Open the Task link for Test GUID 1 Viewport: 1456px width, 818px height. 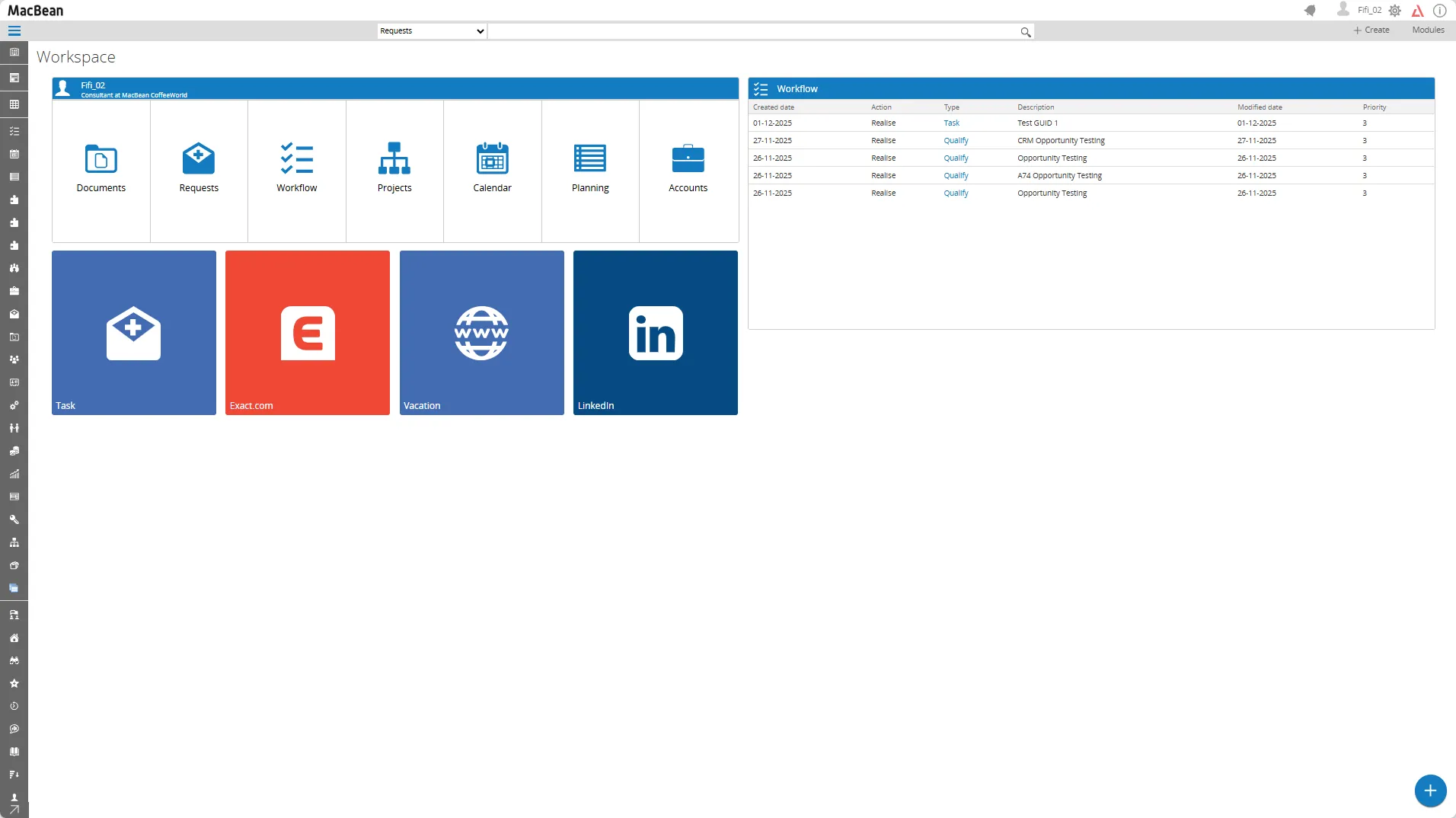(x=951, y=123)
